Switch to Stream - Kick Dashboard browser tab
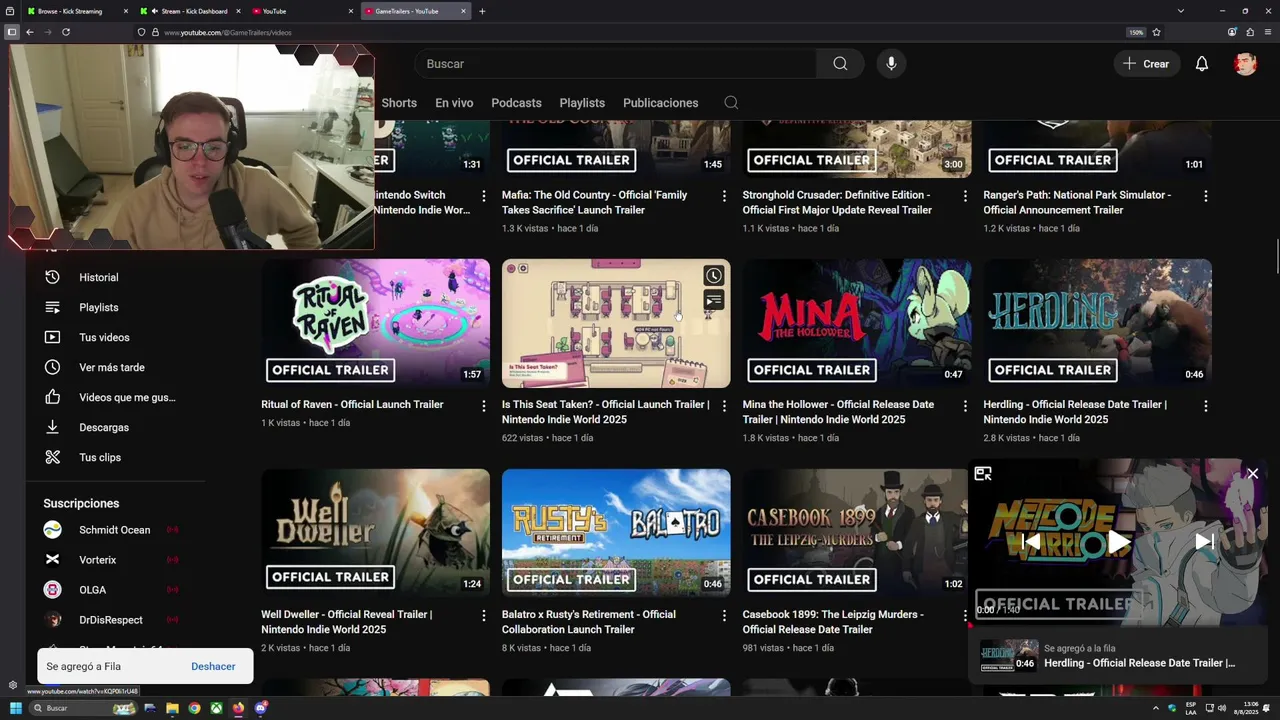 [190, 11]
